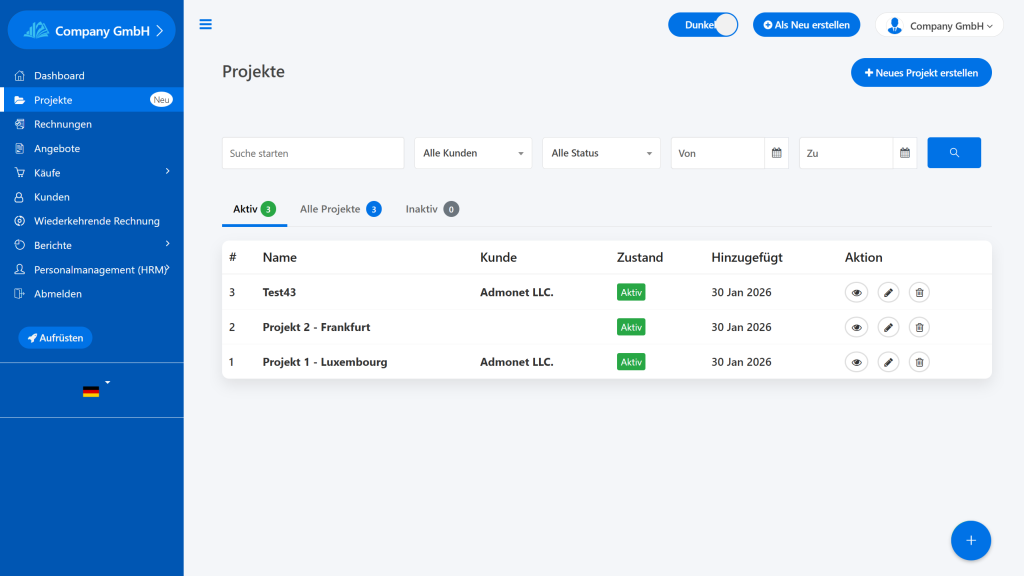Image resolution: width=1024 pixels, height=576 pixels.
Task: Click the floating blue plus button
Action: point(970,540)
